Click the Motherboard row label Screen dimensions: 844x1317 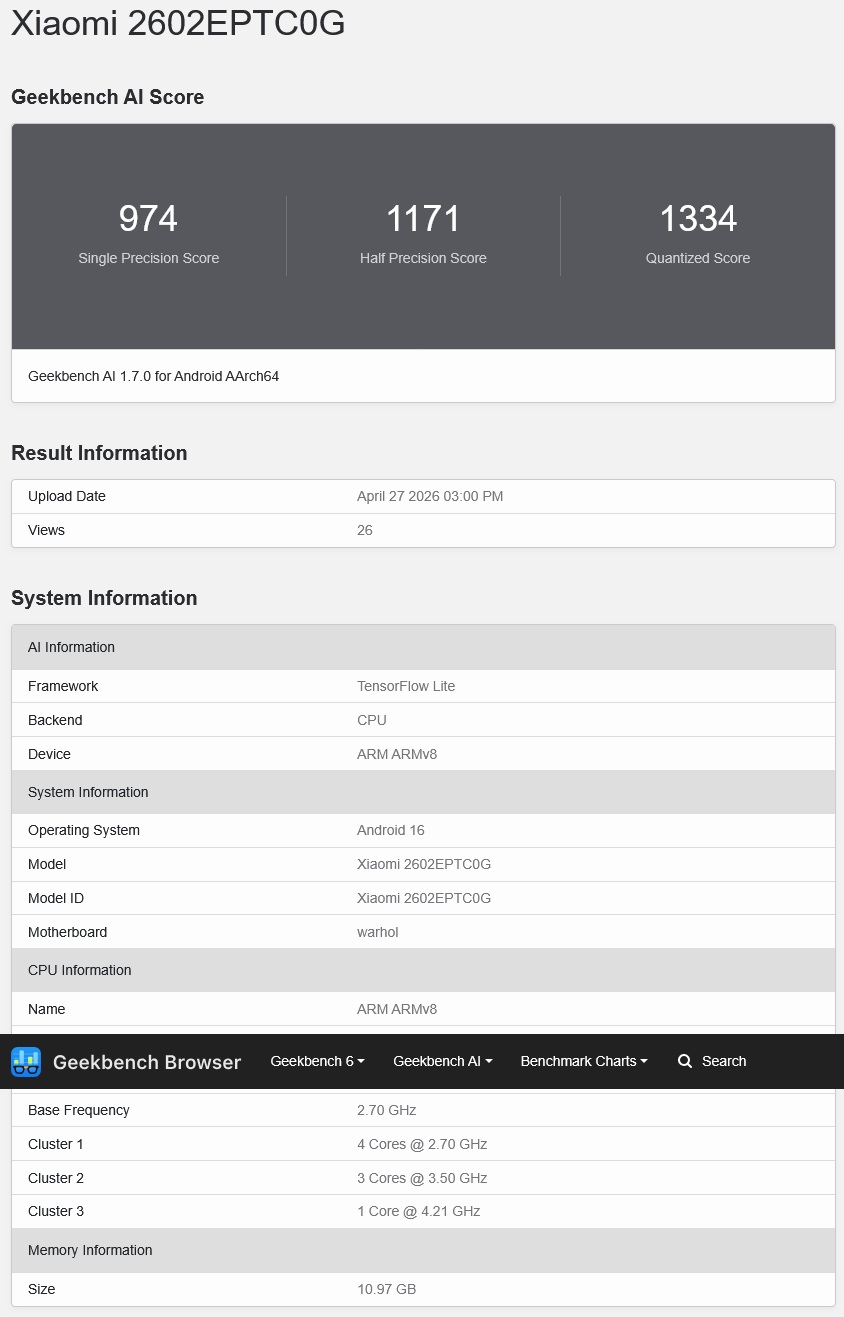pos(68,932)
